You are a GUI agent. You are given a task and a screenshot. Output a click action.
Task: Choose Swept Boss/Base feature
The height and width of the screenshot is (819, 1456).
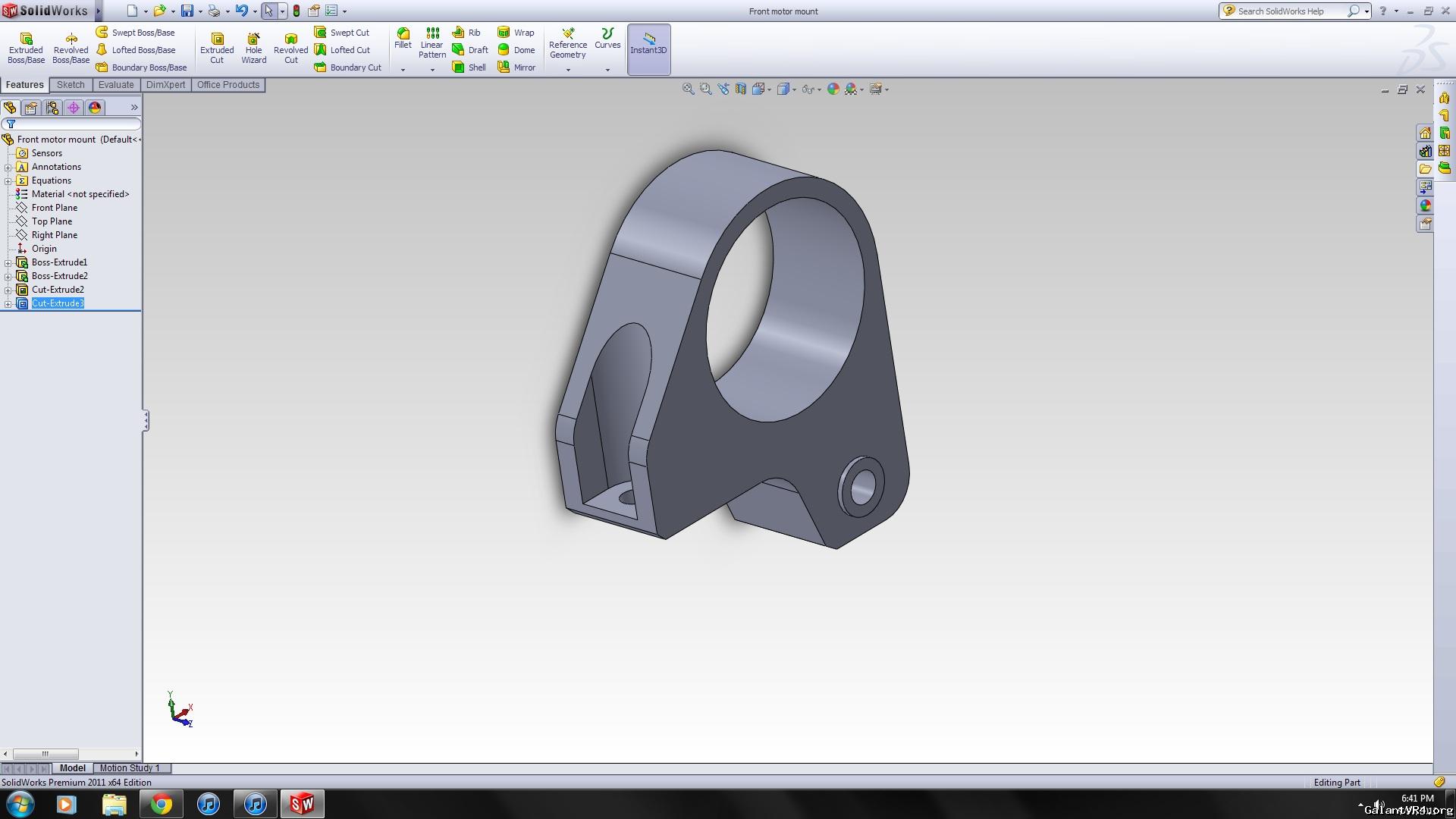coord(136,33)
